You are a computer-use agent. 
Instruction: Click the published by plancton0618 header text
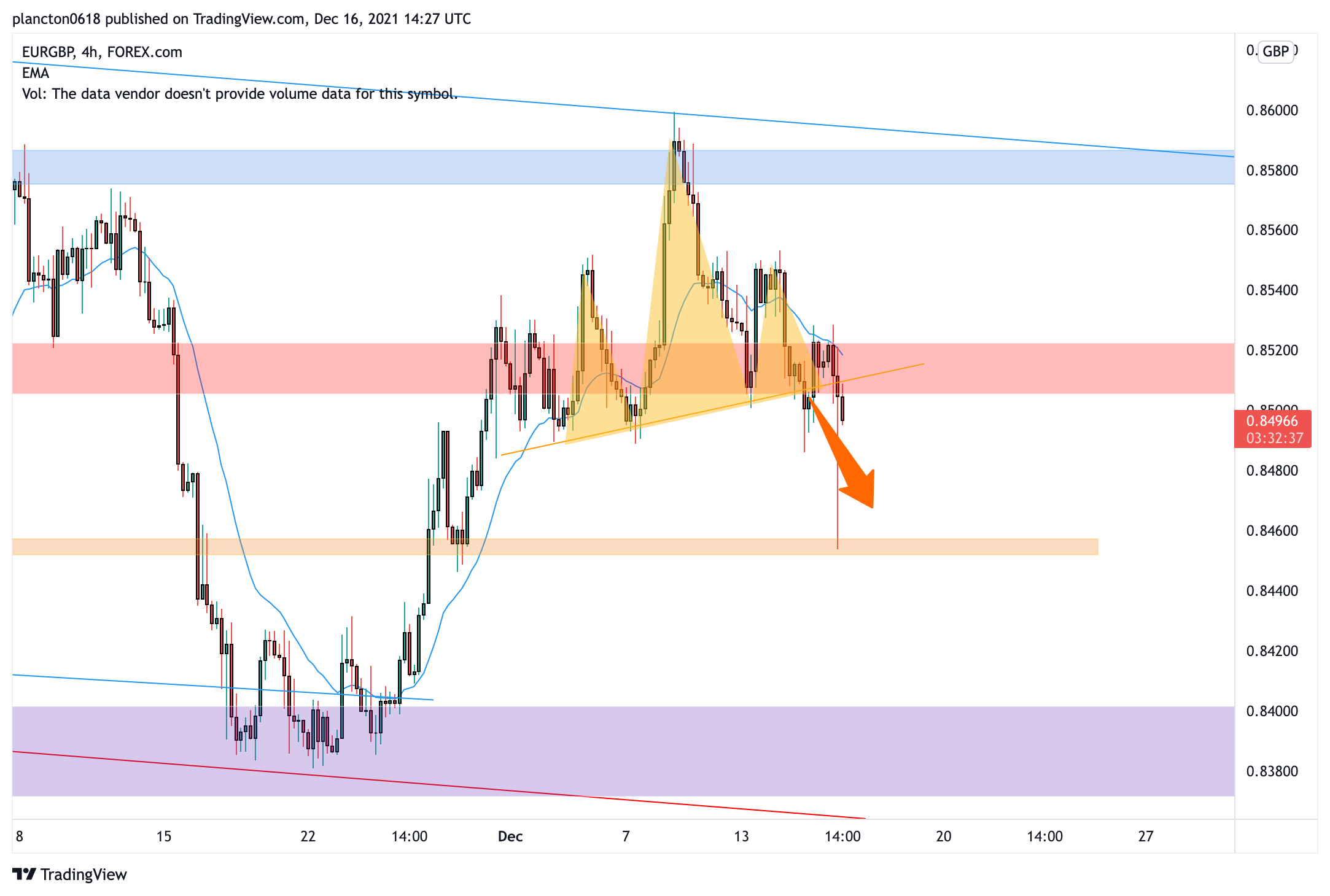click(241, 19)
